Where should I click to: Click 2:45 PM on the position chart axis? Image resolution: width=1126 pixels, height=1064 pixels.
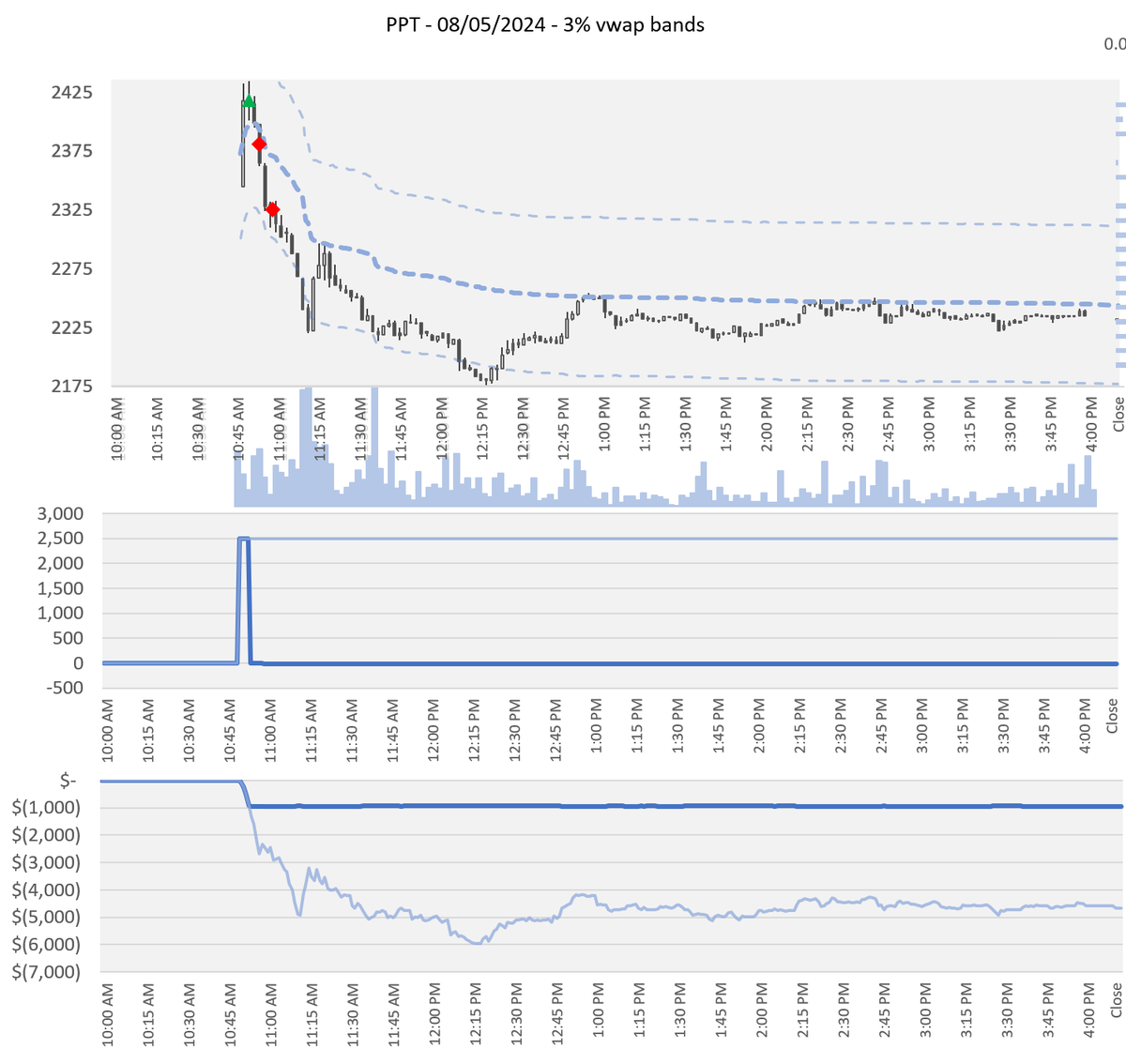click(x=881, y=726)
